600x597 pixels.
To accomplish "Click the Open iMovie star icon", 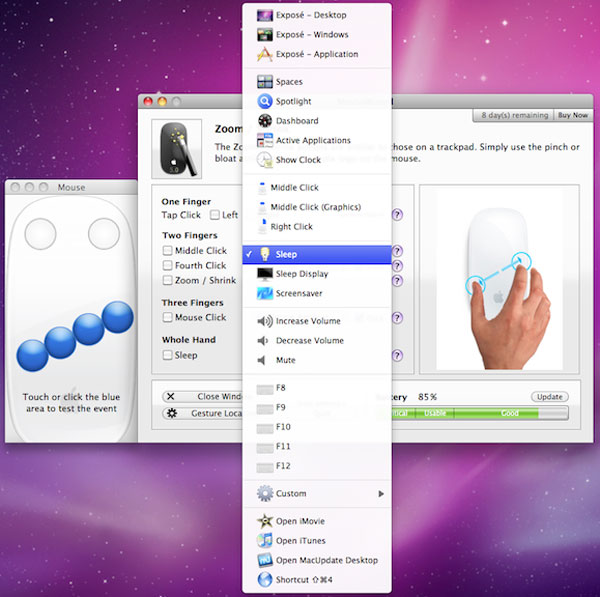I will [264, 521].
